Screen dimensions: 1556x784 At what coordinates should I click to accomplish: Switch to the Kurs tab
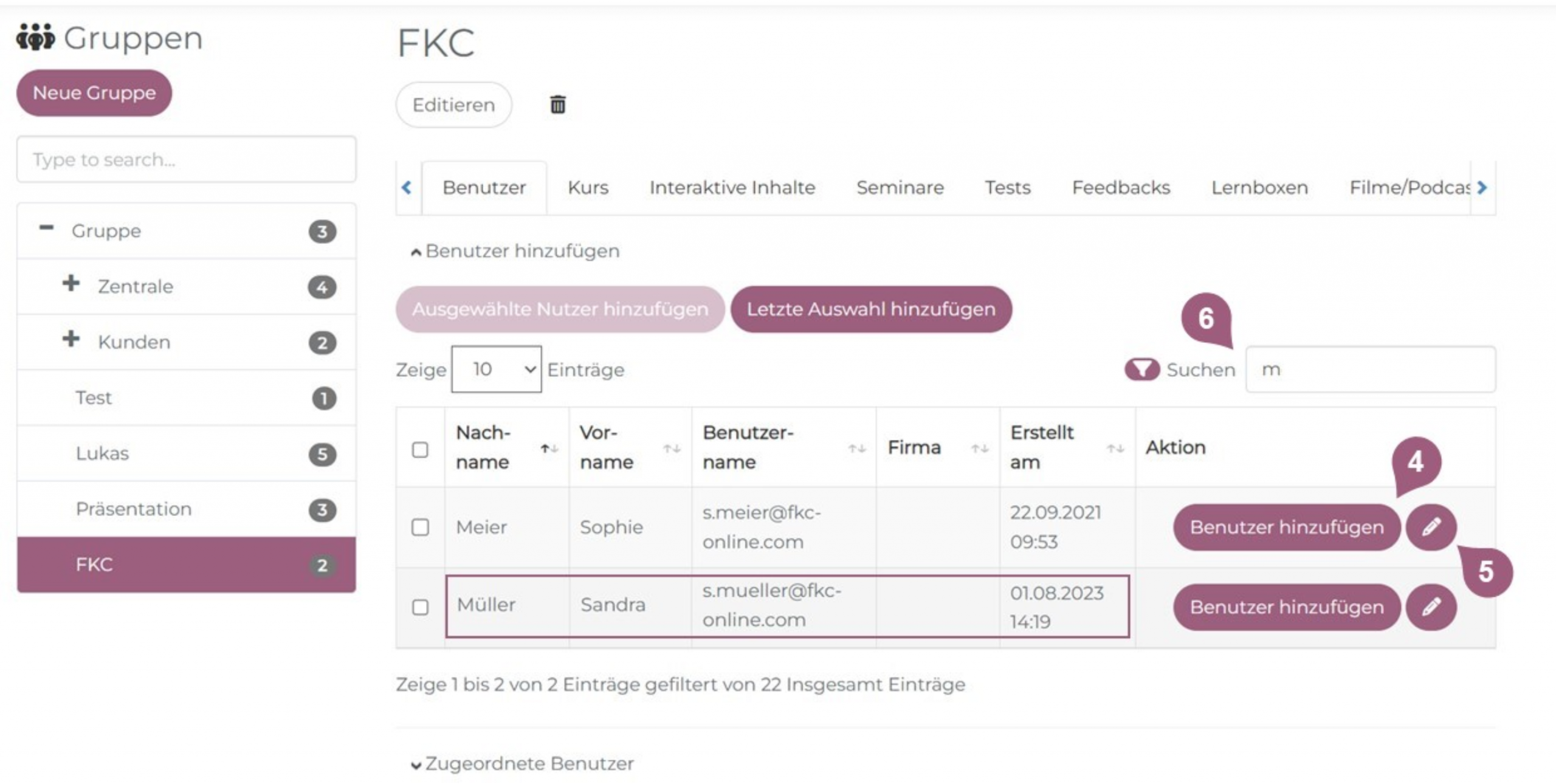(x=588, y=187)
